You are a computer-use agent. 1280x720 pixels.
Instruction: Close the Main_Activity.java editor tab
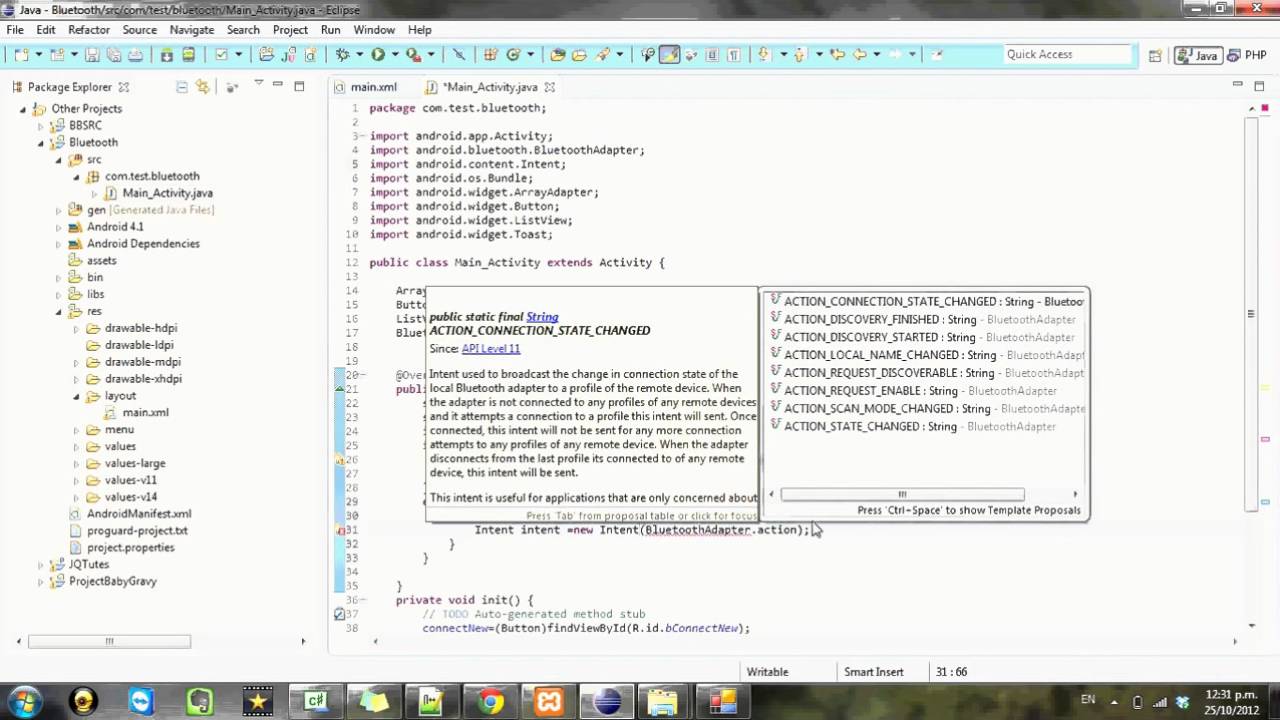coord(549,87)
